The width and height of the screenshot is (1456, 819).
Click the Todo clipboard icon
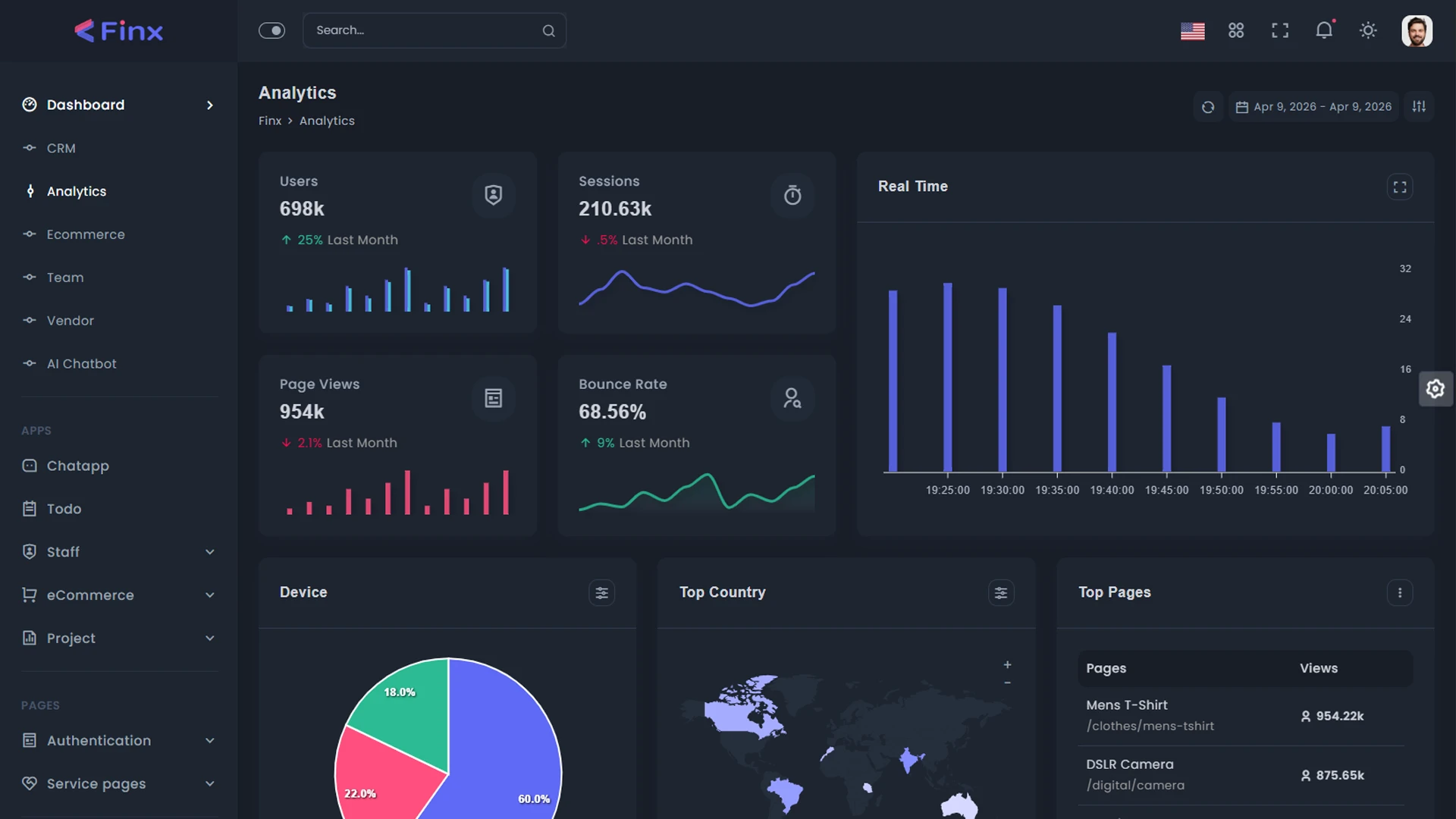pyautogui.click(x=30, y=509)
